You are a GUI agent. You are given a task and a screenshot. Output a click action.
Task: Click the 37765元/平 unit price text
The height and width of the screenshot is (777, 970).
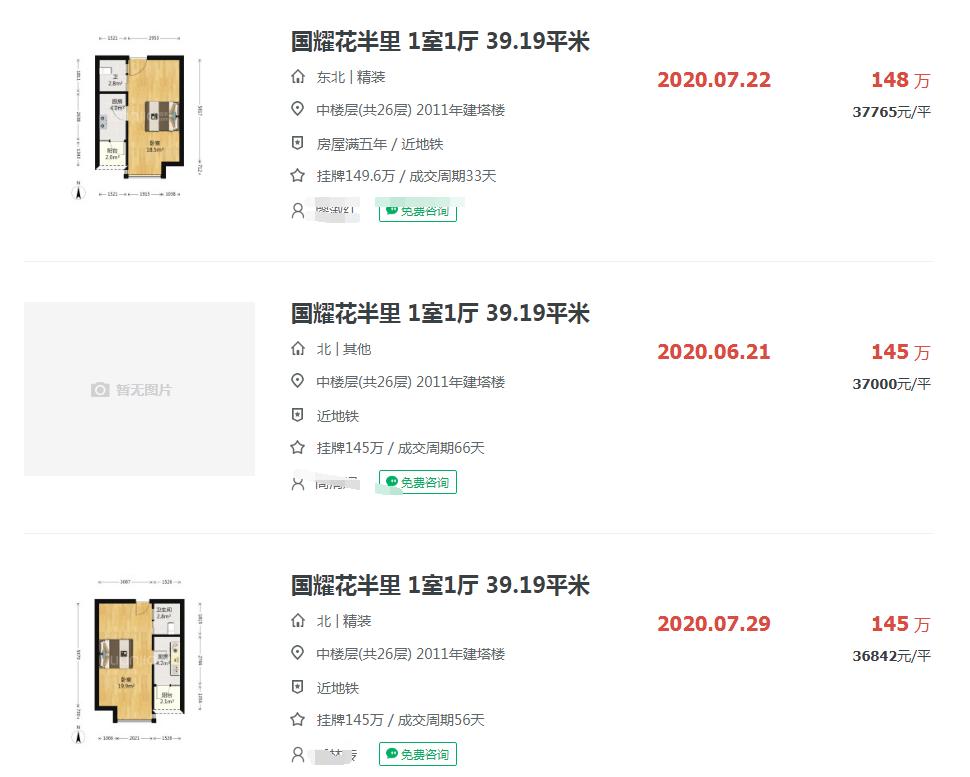[892, 113]
